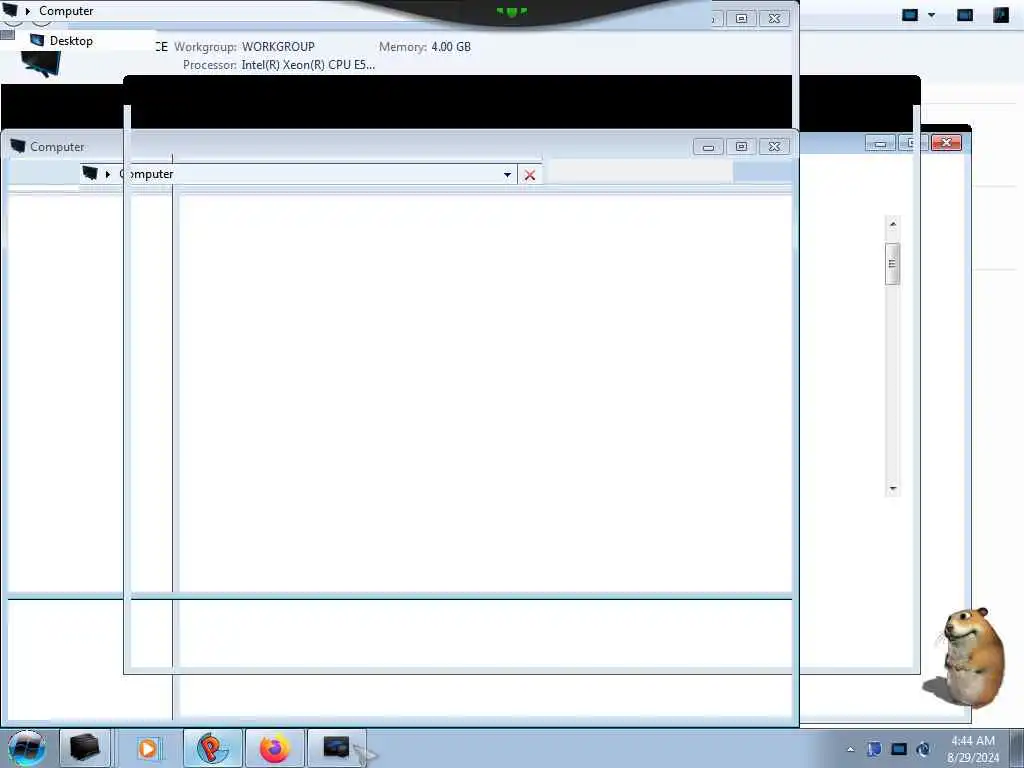
Task: Click the front Computer window title bar icon
Action: [18, 146]
